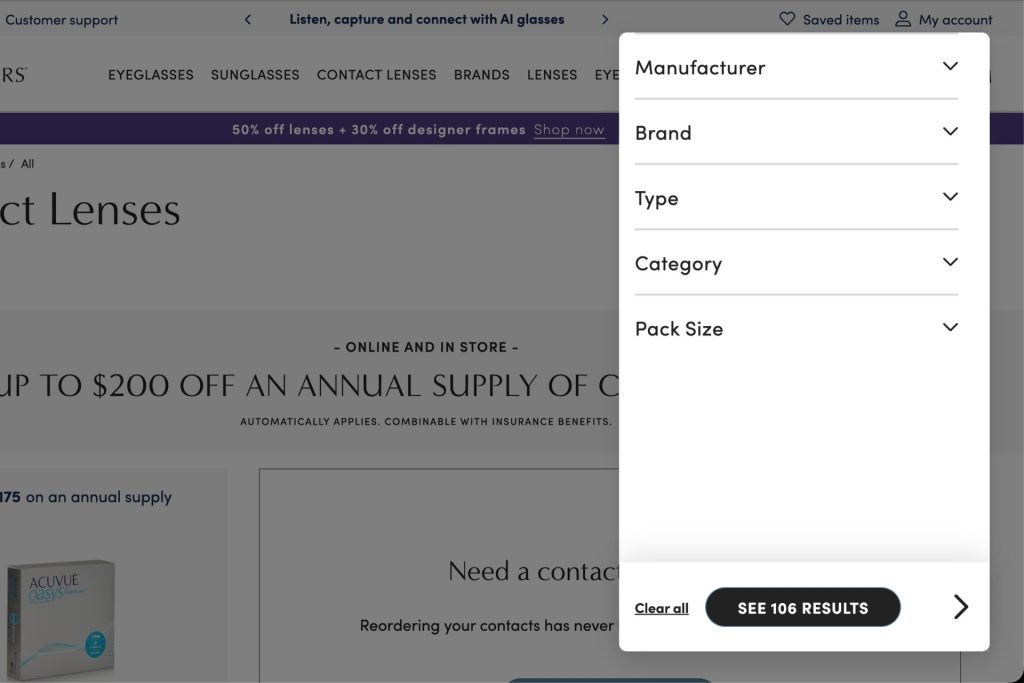The width and height of the screenshot is (1024, 683).
Task: Open My account user icon
Action: (x=903, y=19)
